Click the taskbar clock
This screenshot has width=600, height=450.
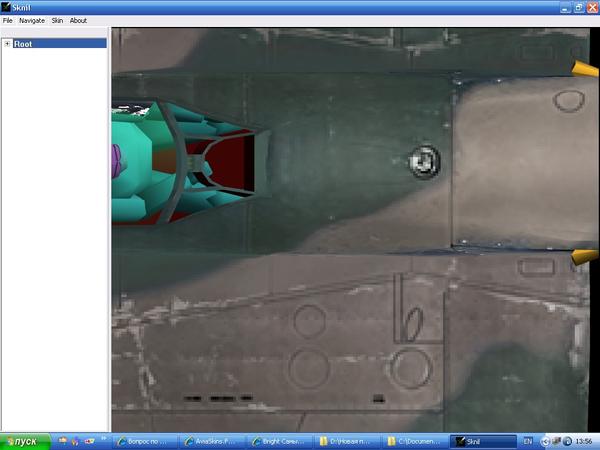click(x=583, y=442)
